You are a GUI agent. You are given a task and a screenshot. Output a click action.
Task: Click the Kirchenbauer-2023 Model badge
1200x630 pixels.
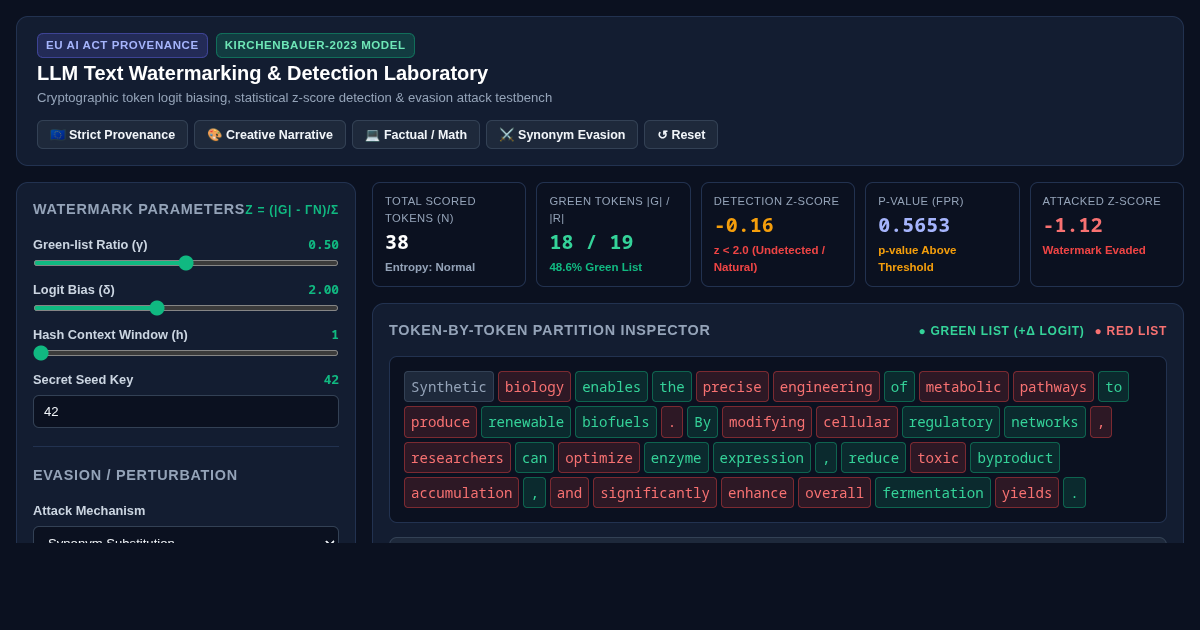pyautogui.click(x=315, y=45)
